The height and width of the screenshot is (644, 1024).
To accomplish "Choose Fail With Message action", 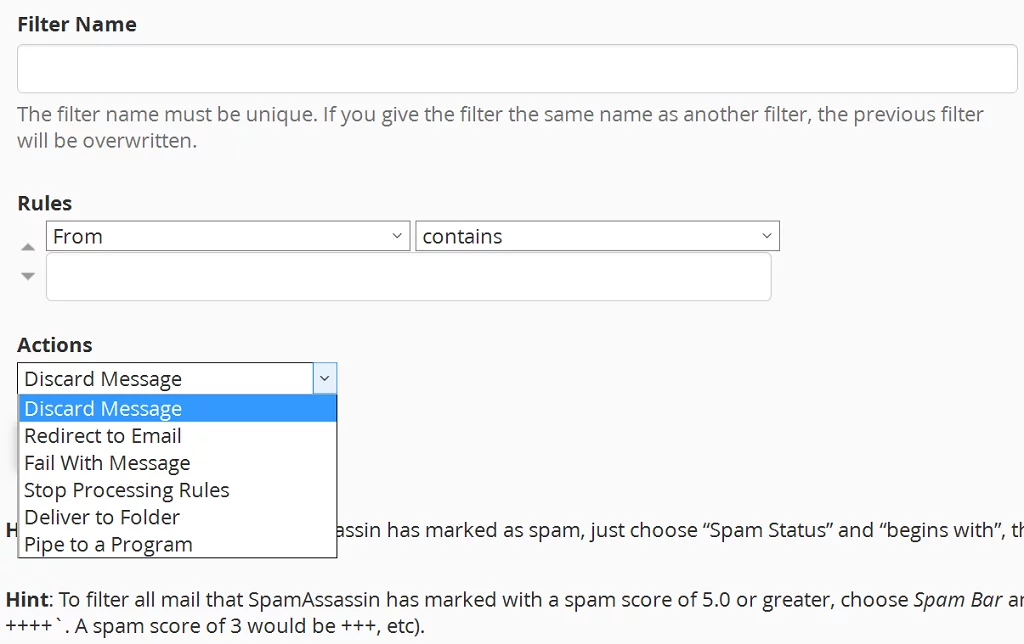I will pos(107,463).
